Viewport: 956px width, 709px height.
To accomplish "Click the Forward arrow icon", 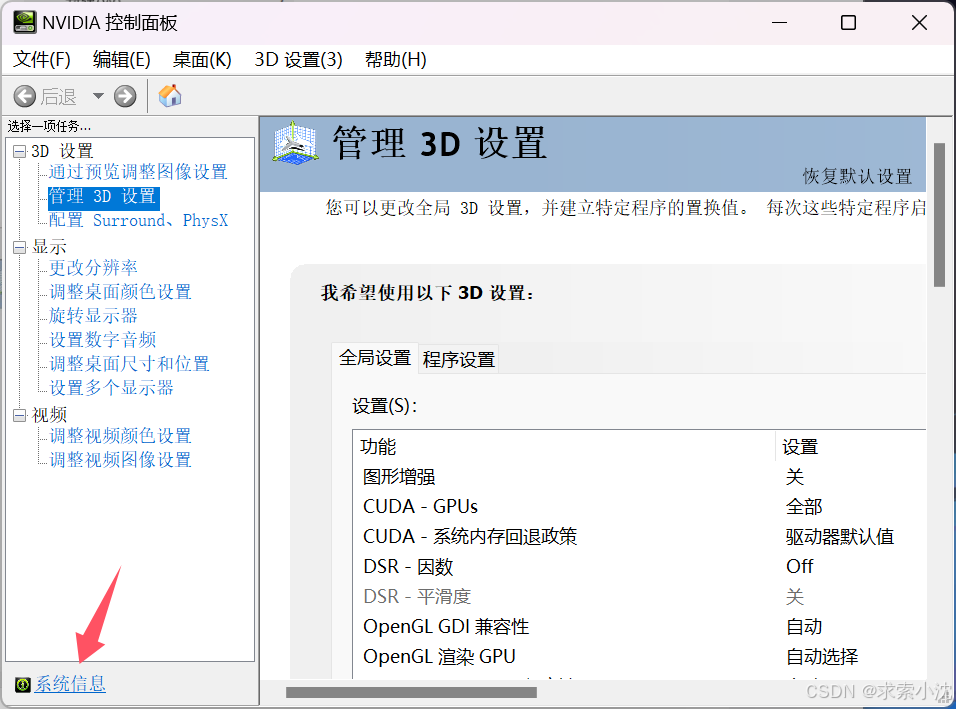I will click(x=125, y=96).
